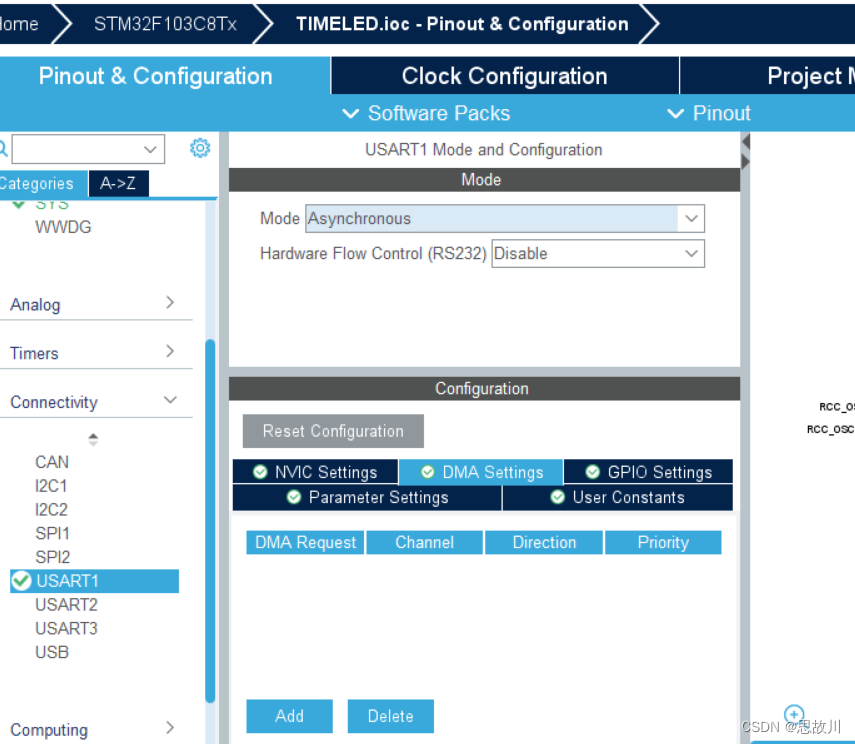Select I2C1 peripheral
Image resolution: width=855 pixels, height=744 pixels.
point(51,485)
